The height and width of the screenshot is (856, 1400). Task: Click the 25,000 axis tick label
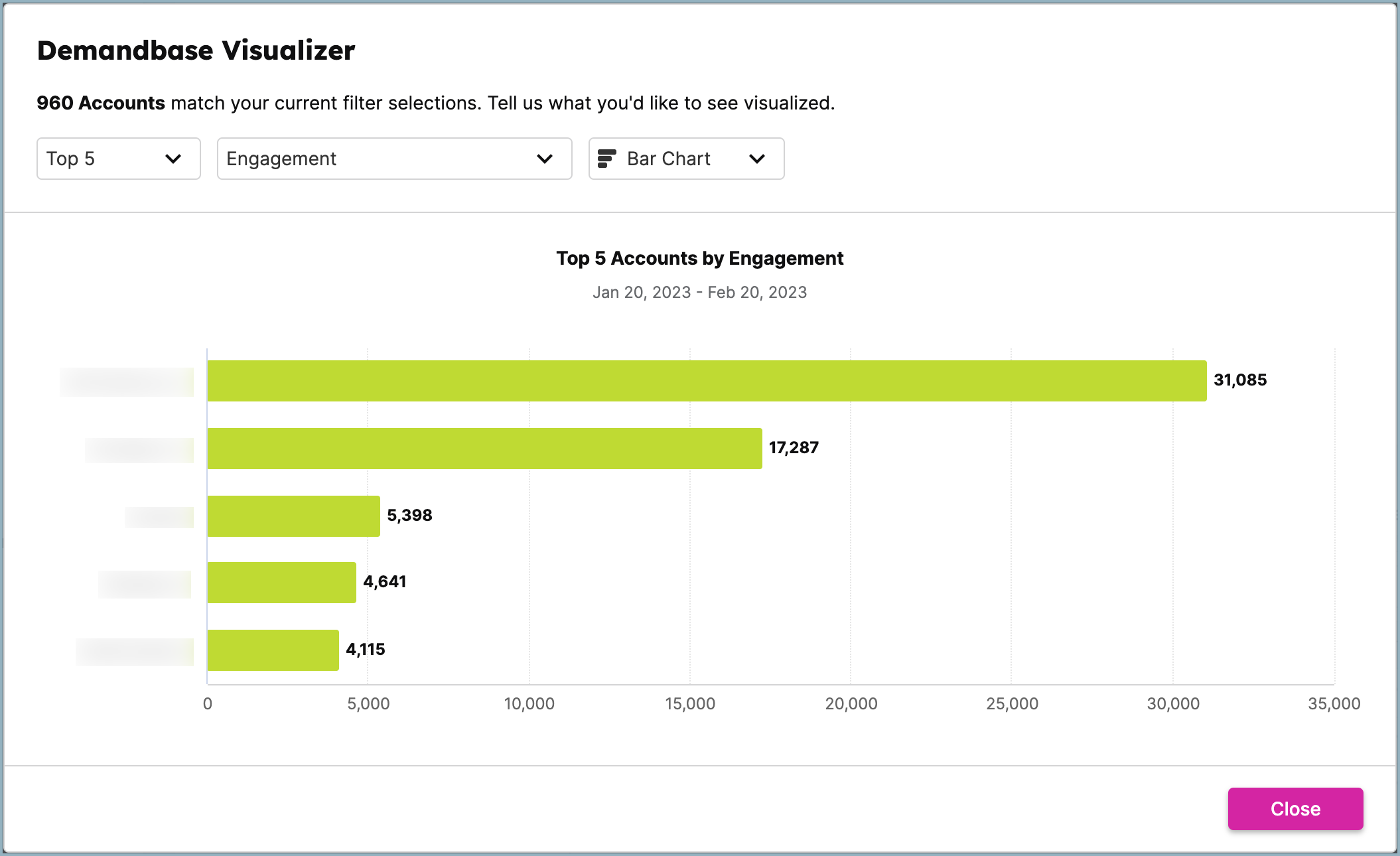click(x=1013, y=704)
